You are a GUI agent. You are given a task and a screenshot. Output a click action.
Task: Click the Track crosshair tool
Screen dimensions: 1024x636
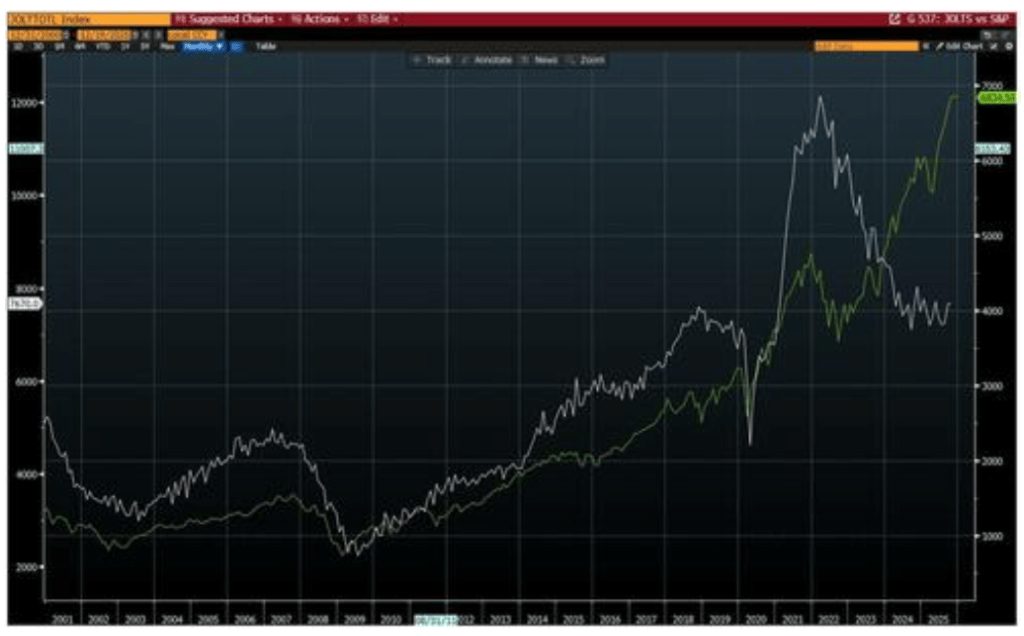click(432, 60)
